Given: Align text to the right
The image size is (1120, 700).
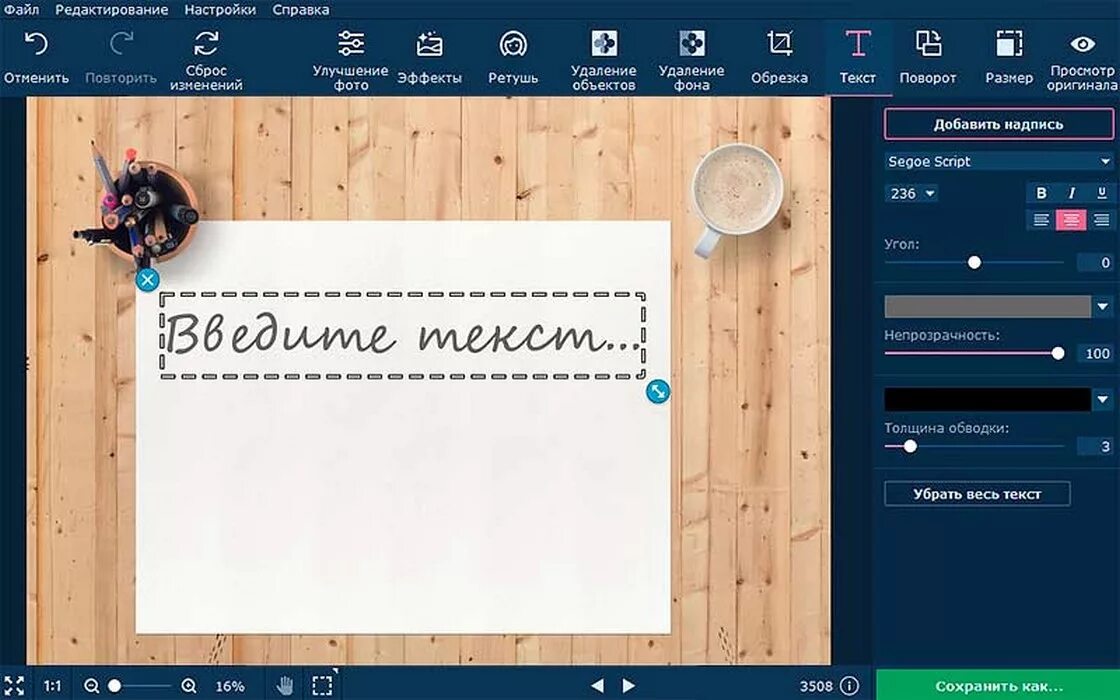Looking at the screenshot, I should [1101, 220].
